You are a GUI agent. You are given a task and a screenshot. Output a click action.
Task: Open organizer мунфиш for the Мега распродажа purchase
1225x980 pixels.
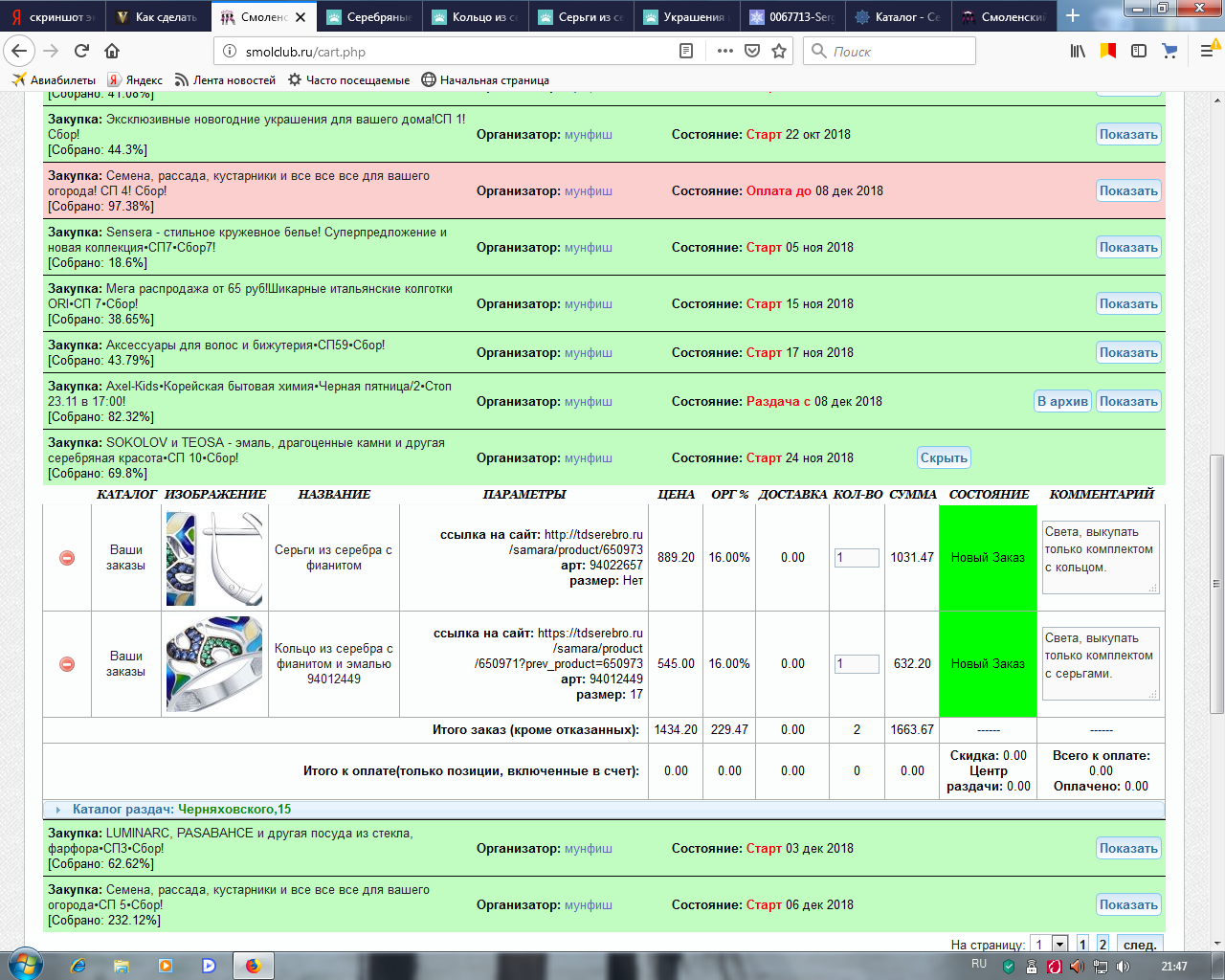[588, 303]
